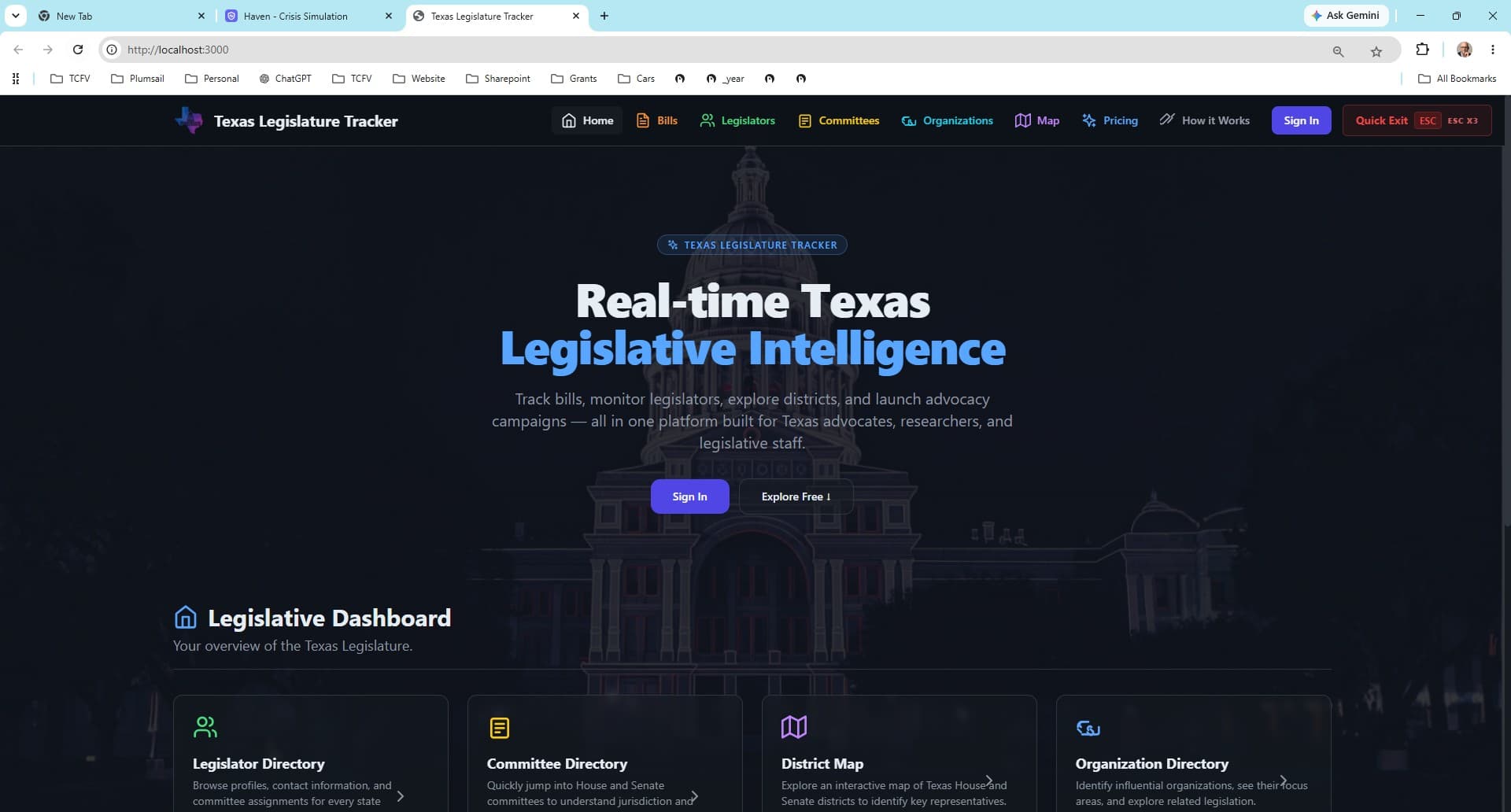Open the Cars bookmarks folder

pyautogui.click(x=636, y=79)
